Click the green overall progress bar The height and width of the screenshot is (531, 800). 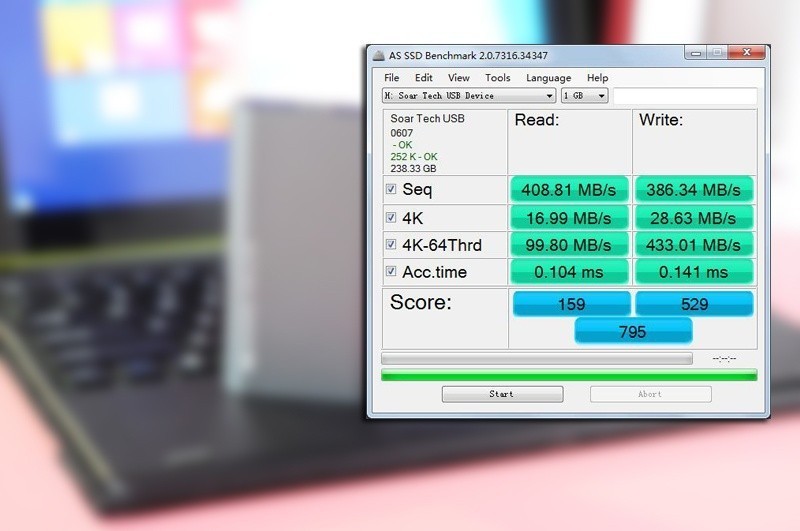(x=569, y=375)
